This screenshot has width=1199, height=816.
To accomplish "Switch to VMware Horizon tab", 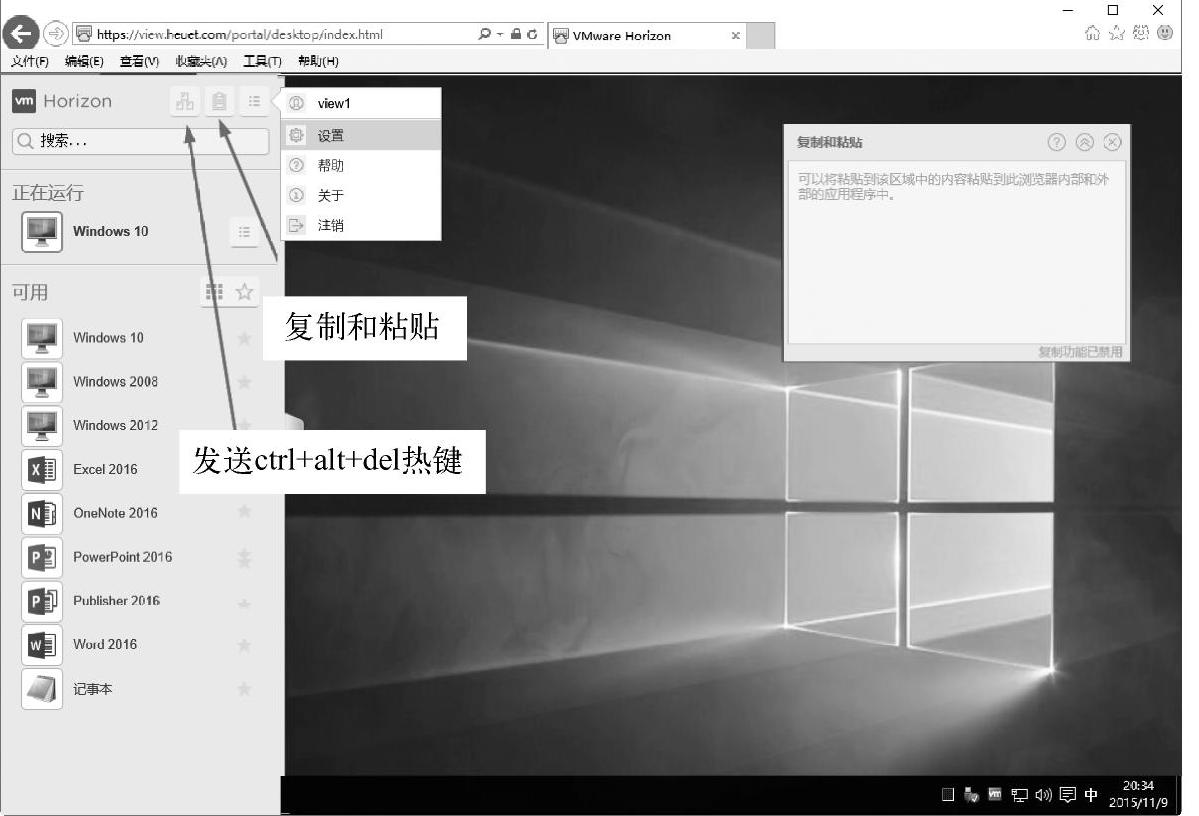I will point(646,35).
